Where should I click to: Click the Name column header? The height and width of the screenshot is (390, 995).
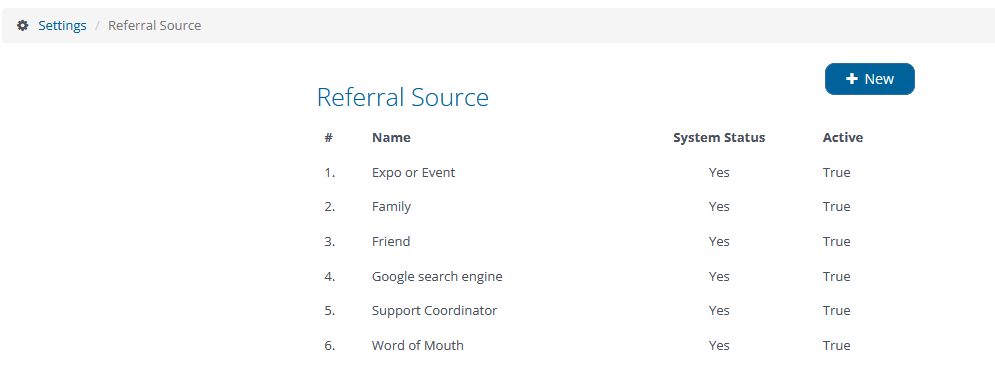[391, 138]
